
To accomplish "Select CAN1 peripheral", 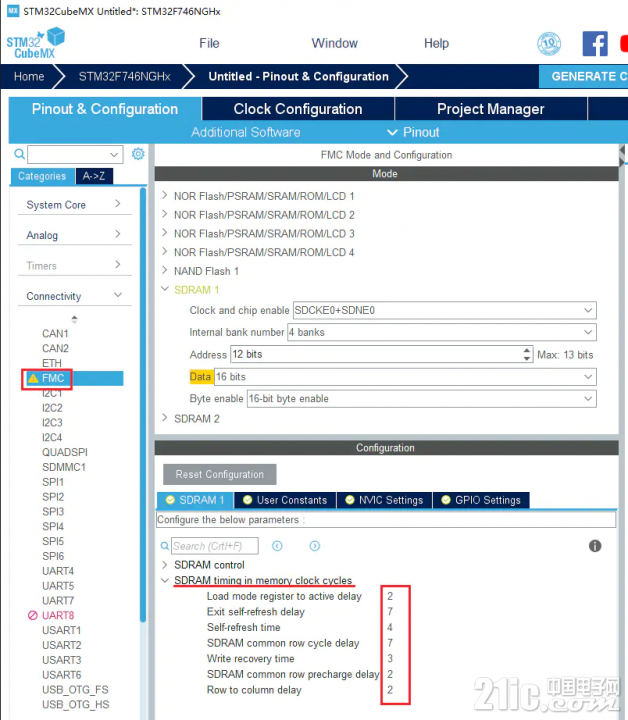I will click(x=55, y=333).
